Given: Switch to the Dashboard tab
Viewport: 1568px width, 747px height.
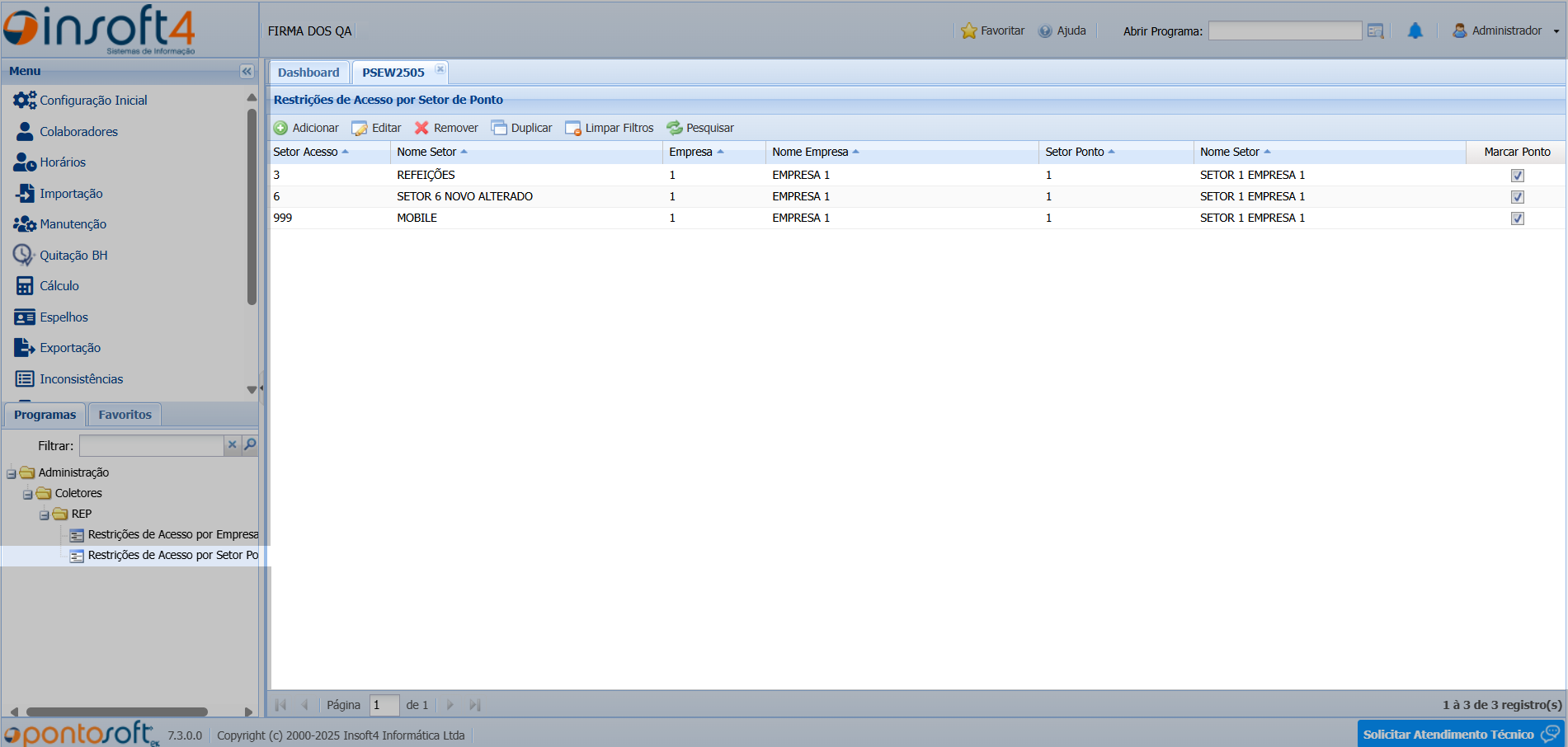Looking at the screenshot, I should click(x=308, y=73).
